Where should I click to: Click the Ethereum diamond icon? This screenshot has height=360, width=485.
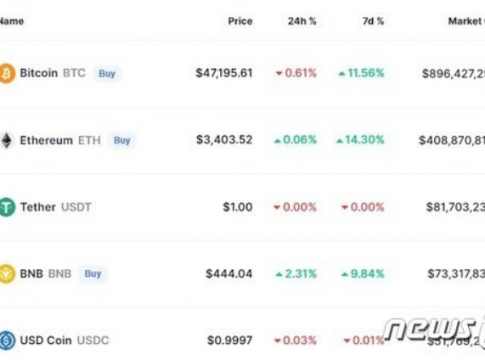[x=6, y=140]
